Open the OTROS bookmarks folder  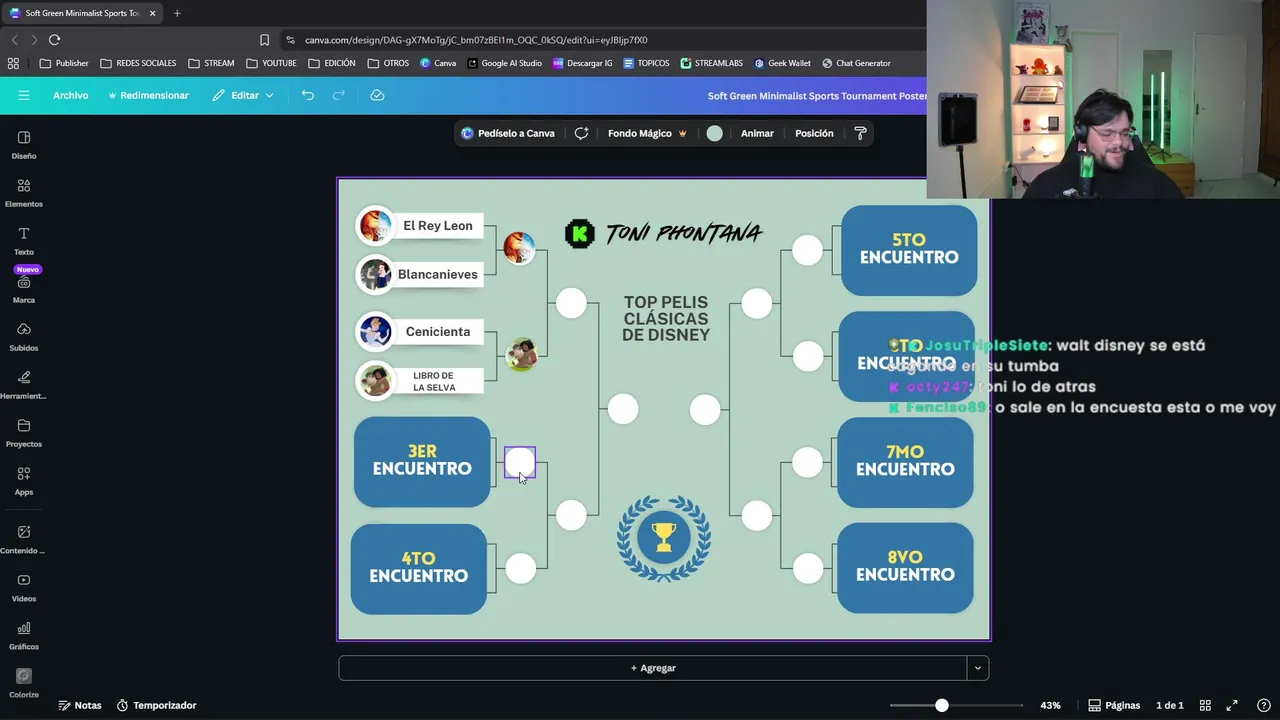click(388, 63)
